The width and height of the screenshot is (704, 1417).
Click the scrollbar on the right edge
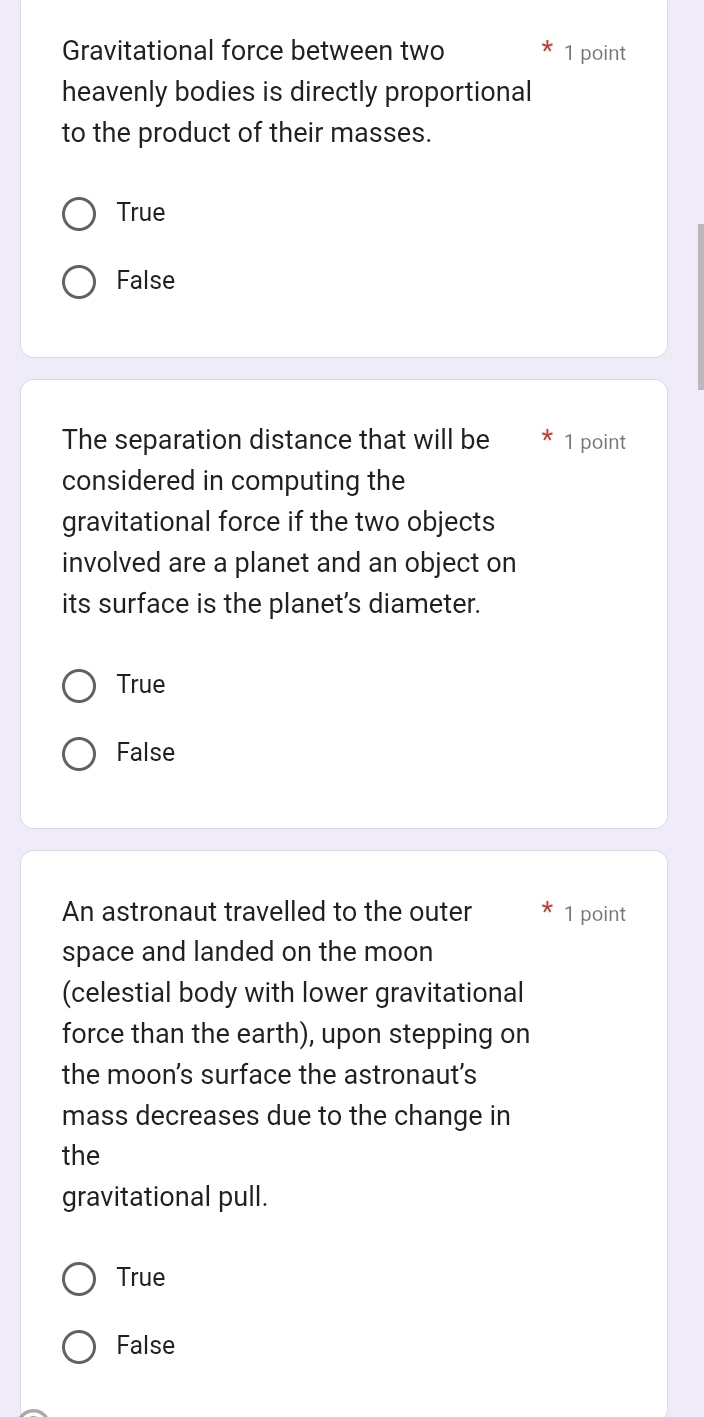tap(699, 300)
